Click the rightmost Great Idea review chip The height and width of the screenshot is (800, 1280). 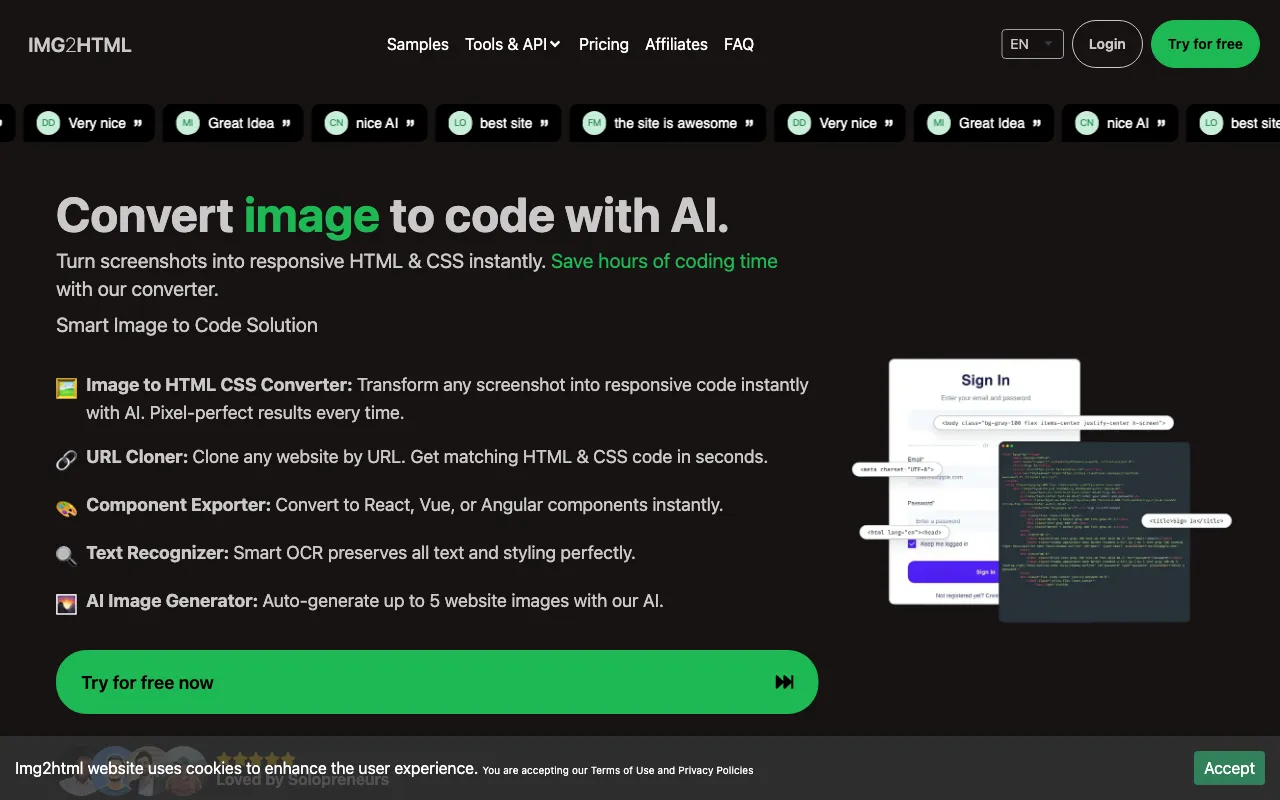point(983,123)
